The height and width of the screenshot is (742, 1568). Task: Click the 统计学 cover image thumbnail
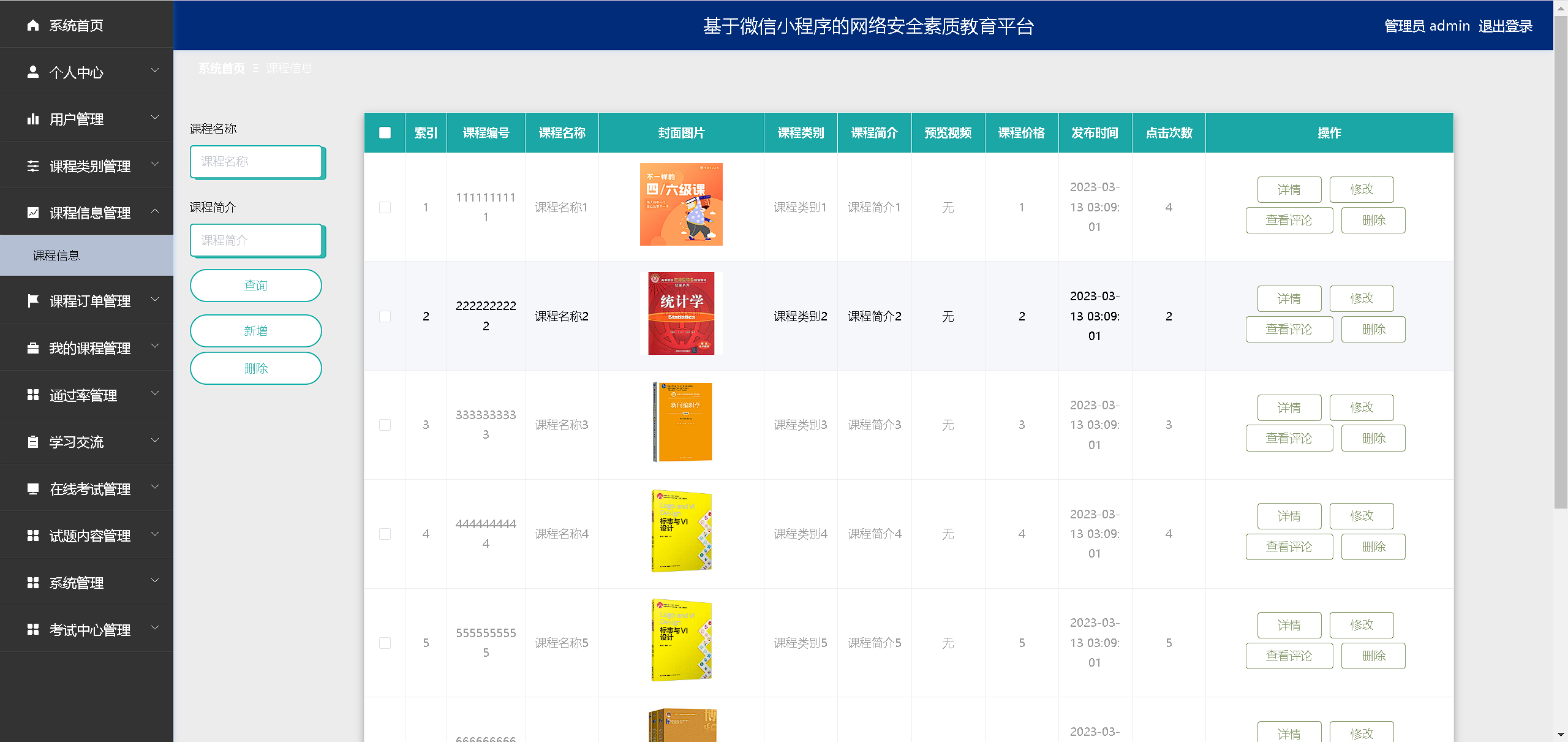click(x=681, y=314)
